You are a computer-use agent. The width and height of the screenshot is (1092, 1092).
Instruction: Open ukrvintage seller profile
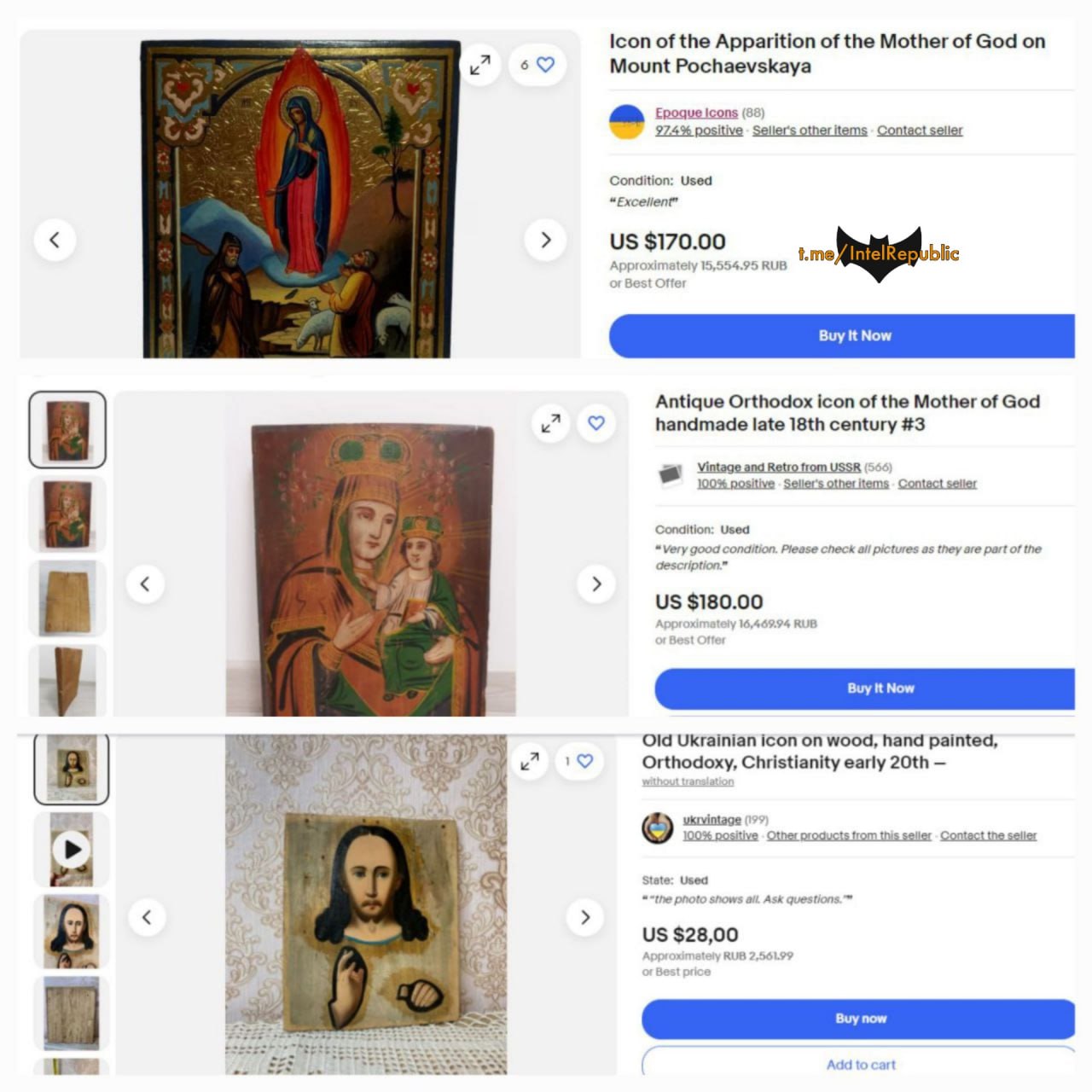tap(712, 819)
